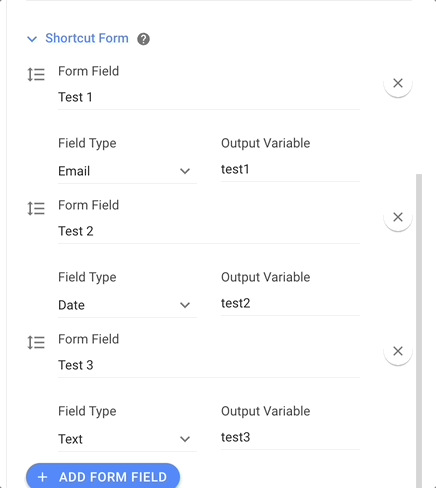Edit the Test 2 form field name
436x488 pixels.
coord(209,231)
